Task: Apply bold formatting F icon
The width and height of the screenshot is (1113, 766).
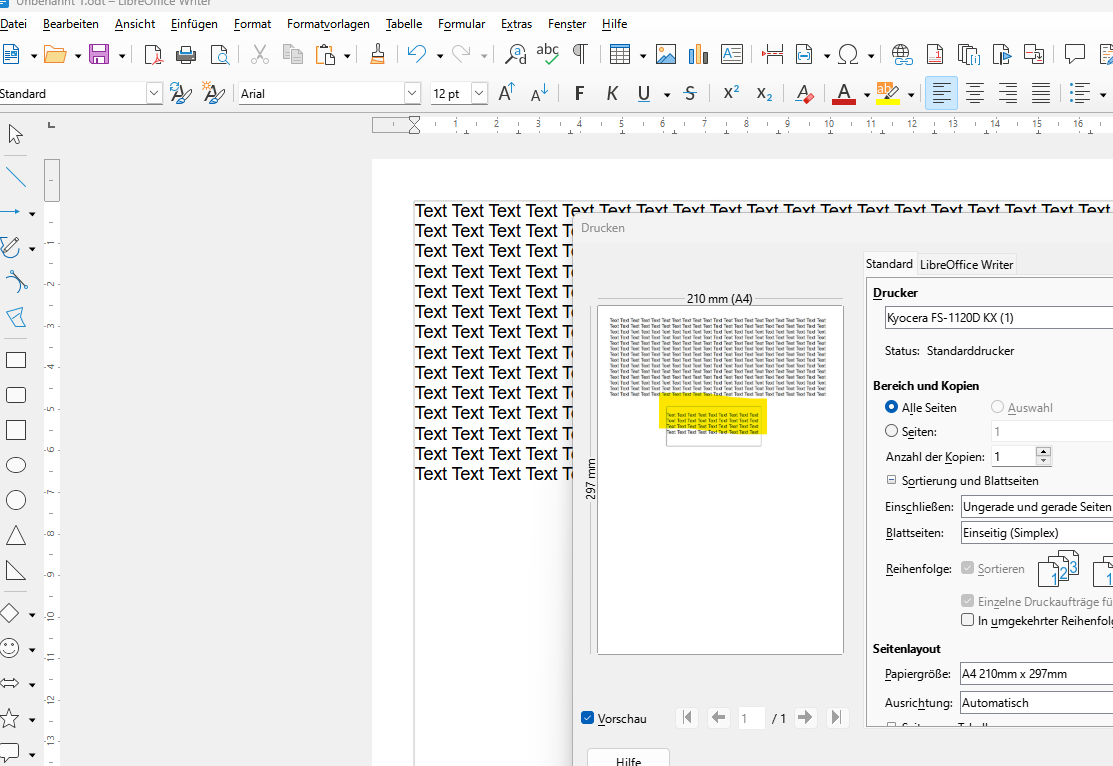Action: point(579,93)
